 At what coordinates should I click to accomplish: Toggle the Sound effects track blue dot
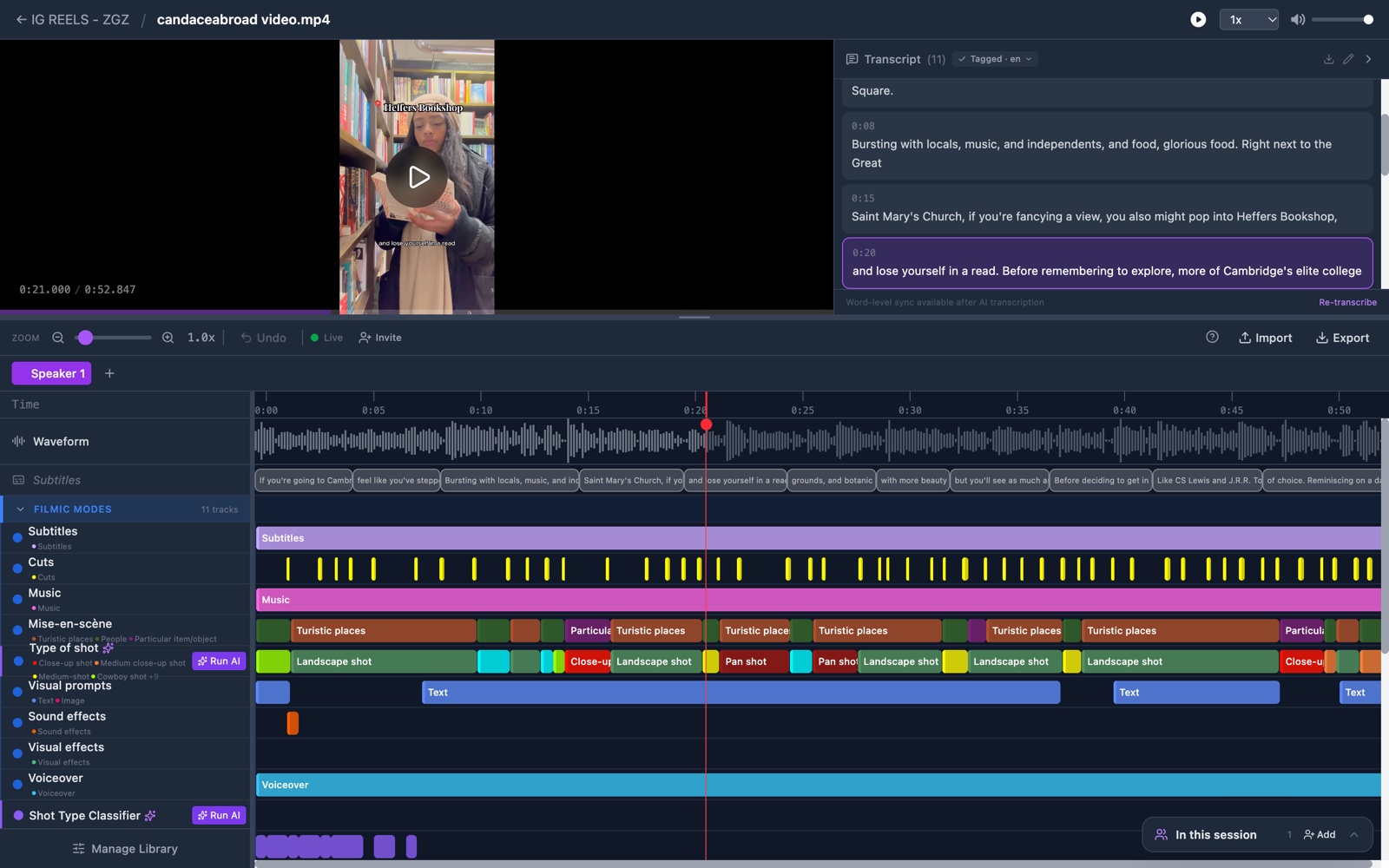click(17, 723)
